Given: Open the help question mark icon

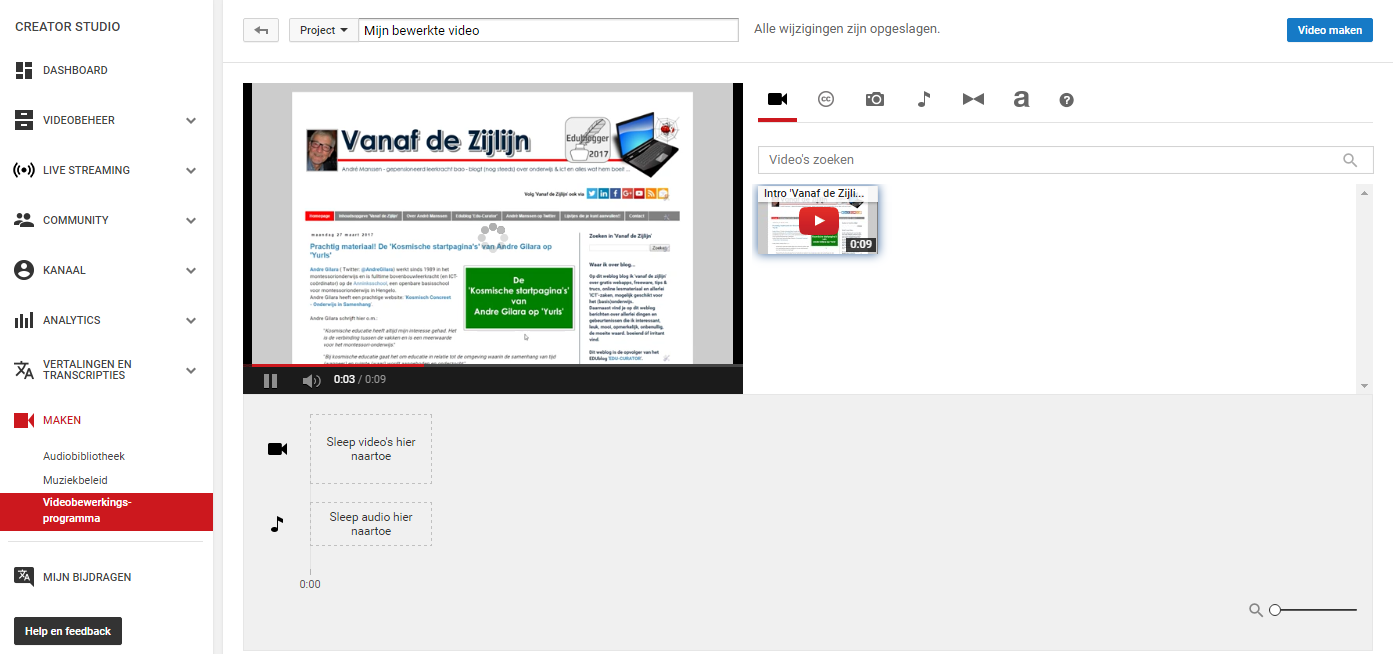Looking at the screenshot, I should point(1067,100).
